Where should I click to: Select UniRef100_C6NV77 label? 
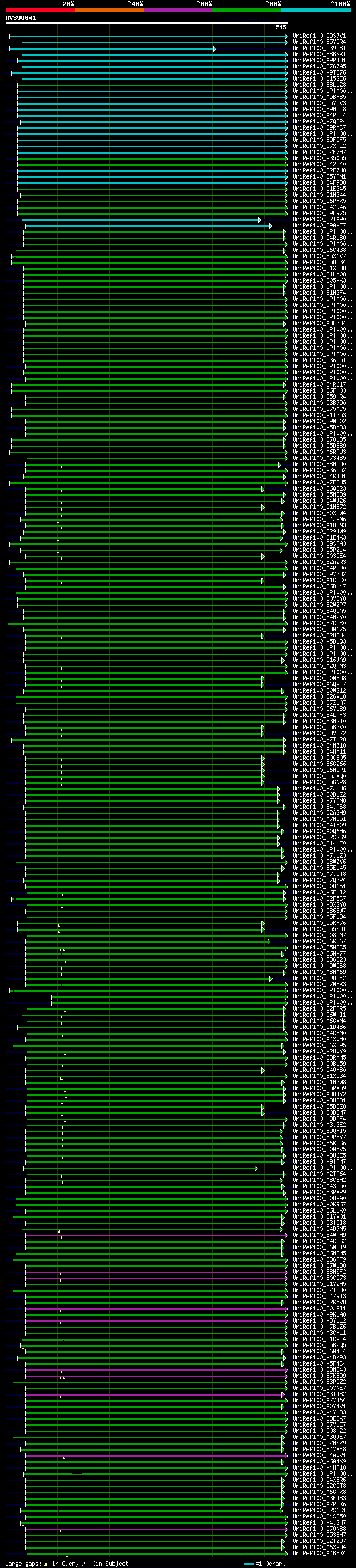(319, 953)
